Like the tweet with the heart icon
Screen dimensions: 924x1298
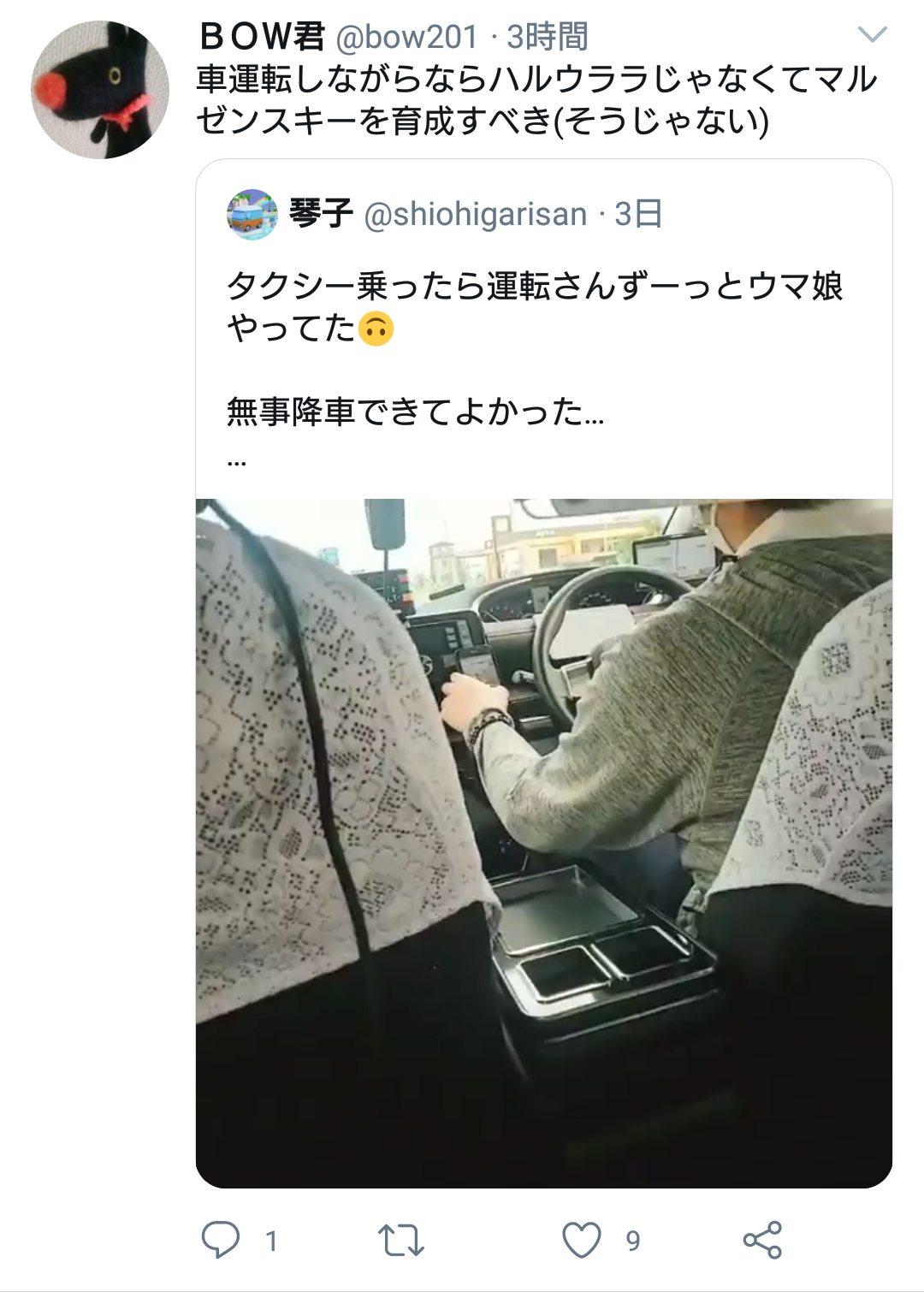[582, 1240]
